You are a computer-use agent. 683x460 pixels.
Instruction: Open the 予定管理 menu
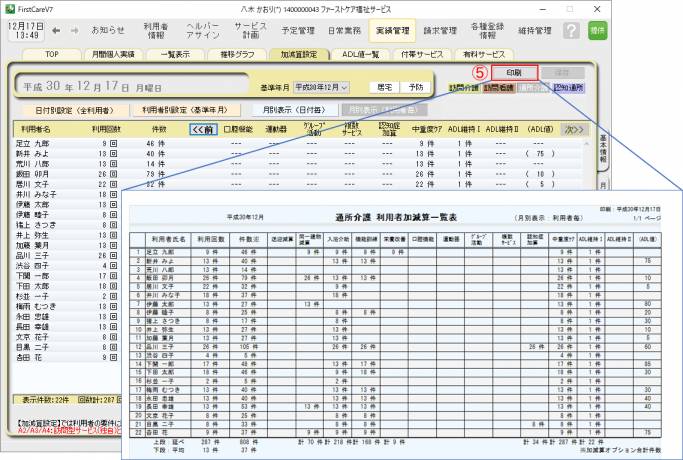pyautogui.click(x=298, y=30)
